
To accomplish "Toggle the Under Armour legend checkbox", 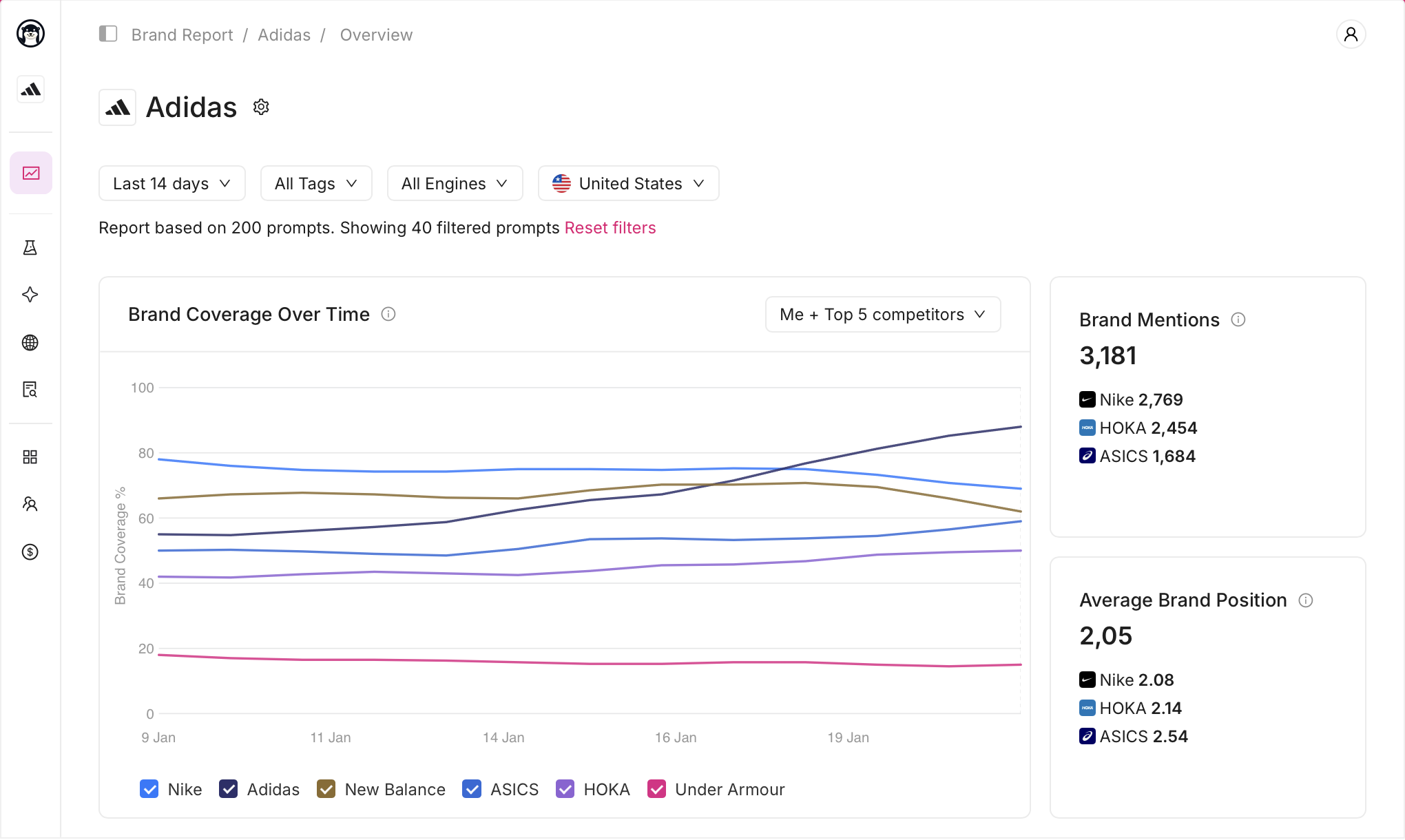I will click(x=657, y=789).
